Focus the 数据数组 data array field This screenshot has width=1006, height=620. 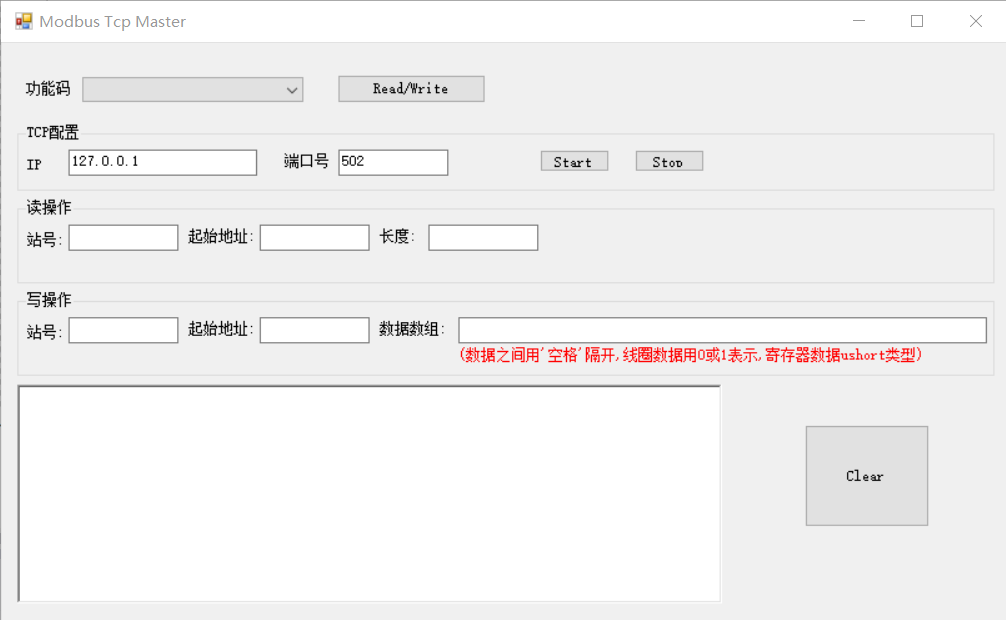pos(722,330)
